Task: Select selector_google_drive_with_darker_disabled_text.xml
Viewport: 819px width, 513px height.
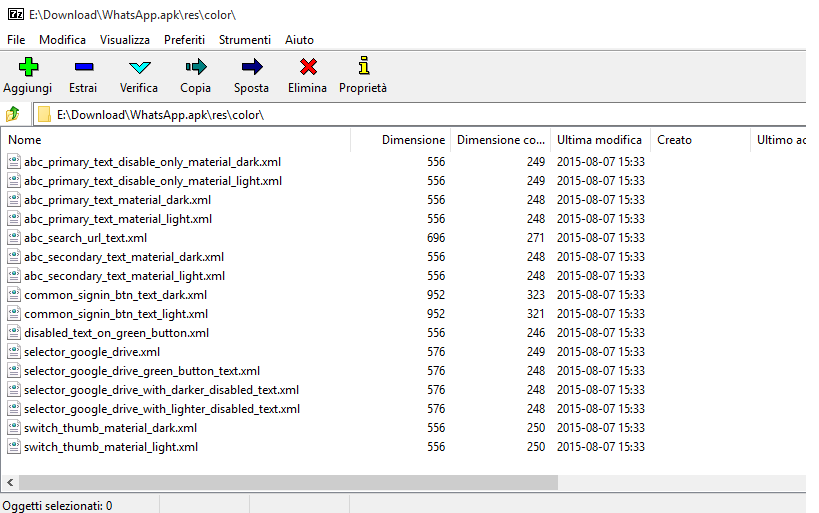Action: 161,390
